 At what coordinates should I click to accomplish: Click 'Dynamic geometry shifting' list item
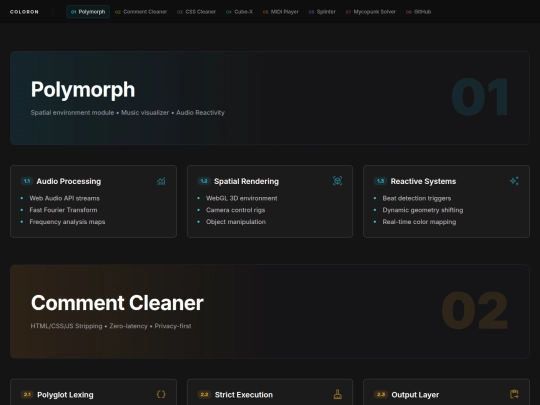click(423, 210)
